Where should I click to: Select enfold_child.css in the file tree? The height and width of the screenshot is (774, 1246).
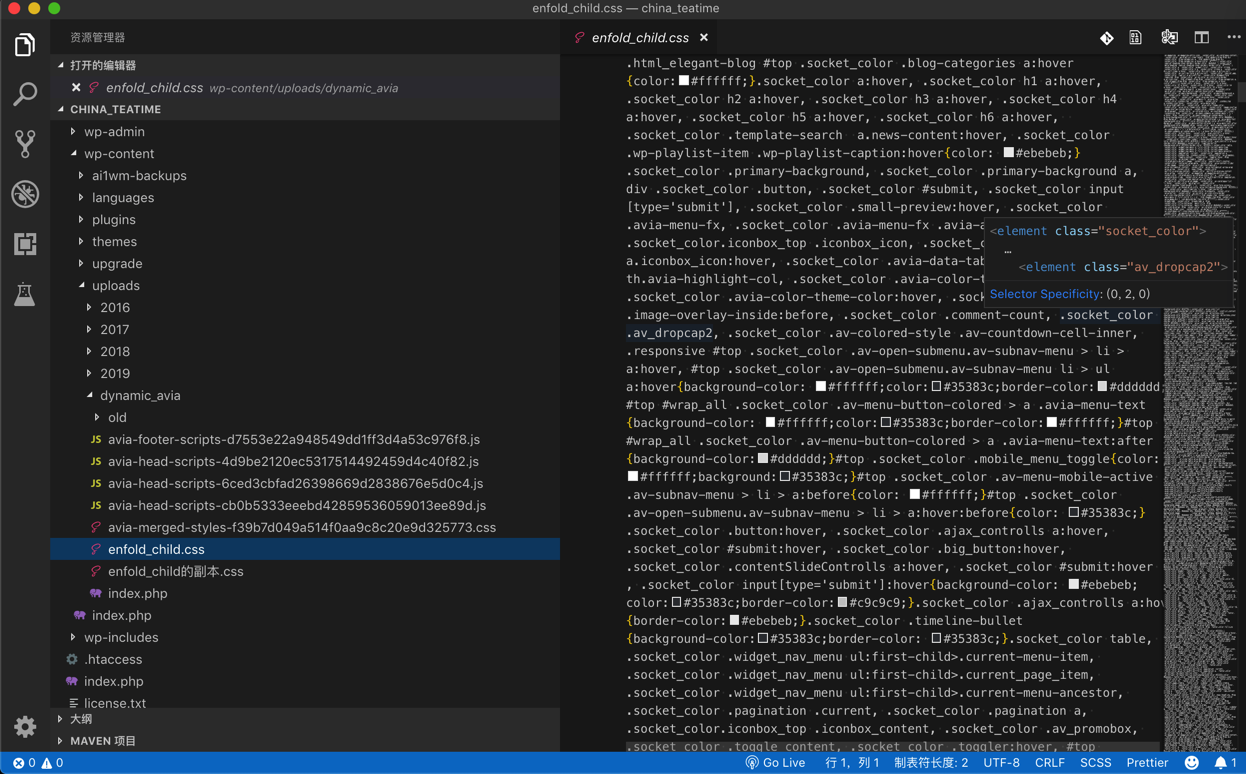tap(305, 550)
